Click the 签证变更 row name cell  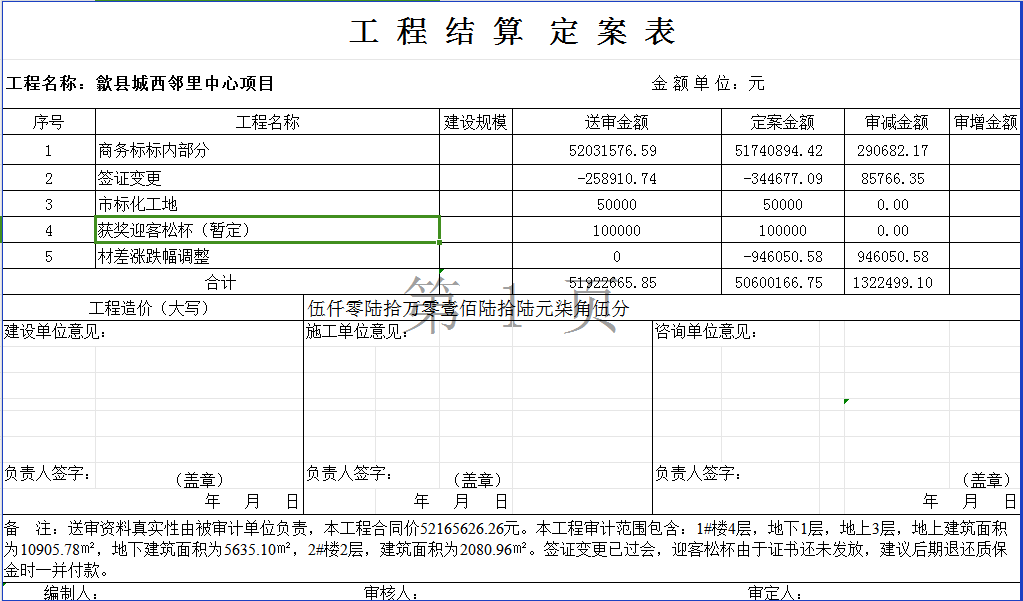coord(266,179)
